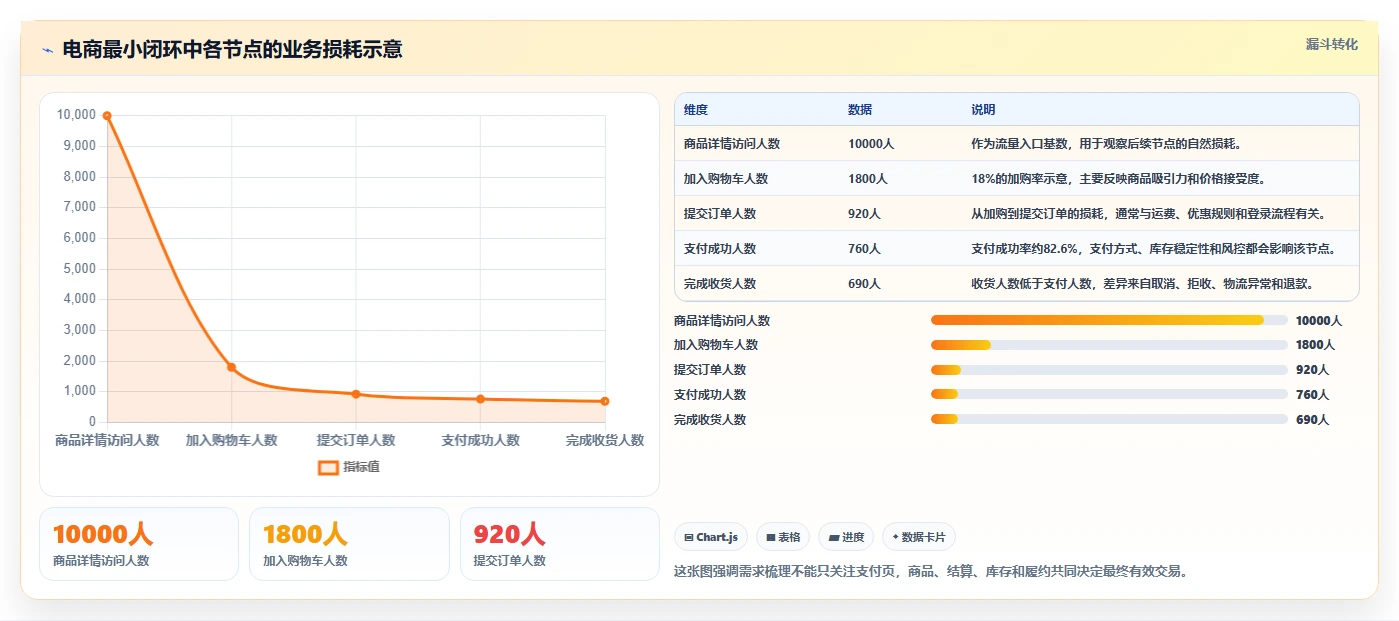Viewport: 1399px width, 621px height.
Task: Click the 支付成功人数 progress bar
Action: 1109,395
